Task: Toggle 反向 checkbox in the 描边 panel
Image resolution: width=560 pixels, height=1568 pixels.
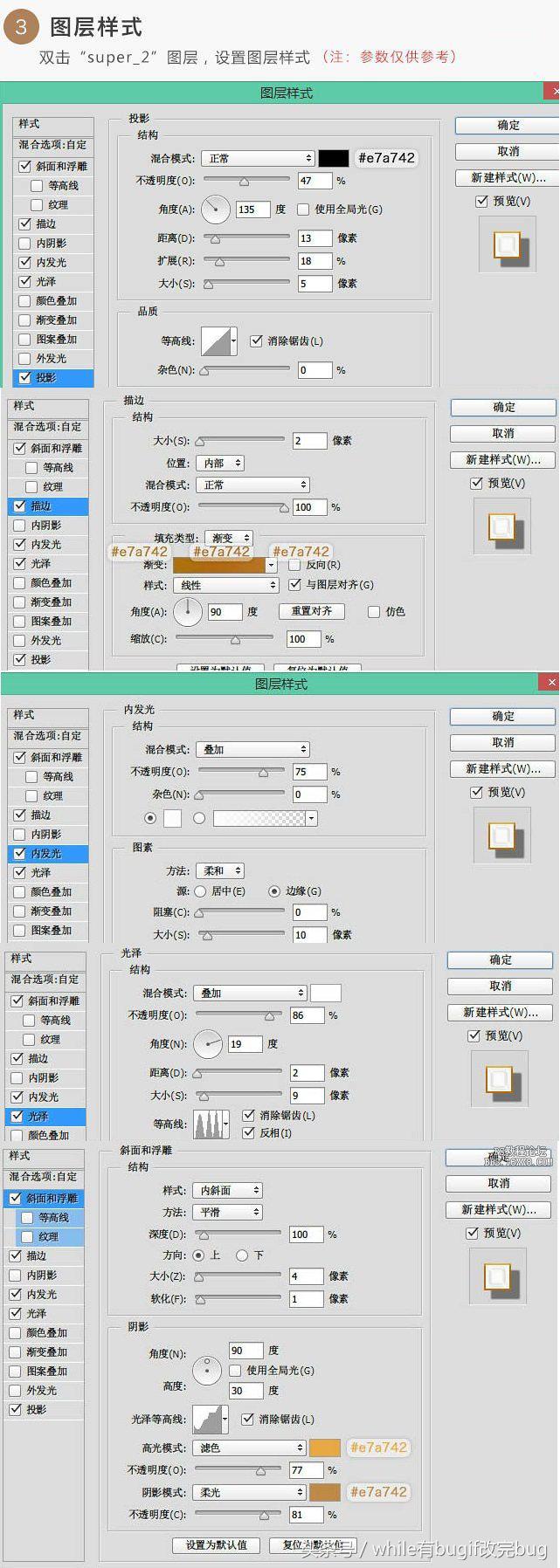Action: [x=294, y=565]
